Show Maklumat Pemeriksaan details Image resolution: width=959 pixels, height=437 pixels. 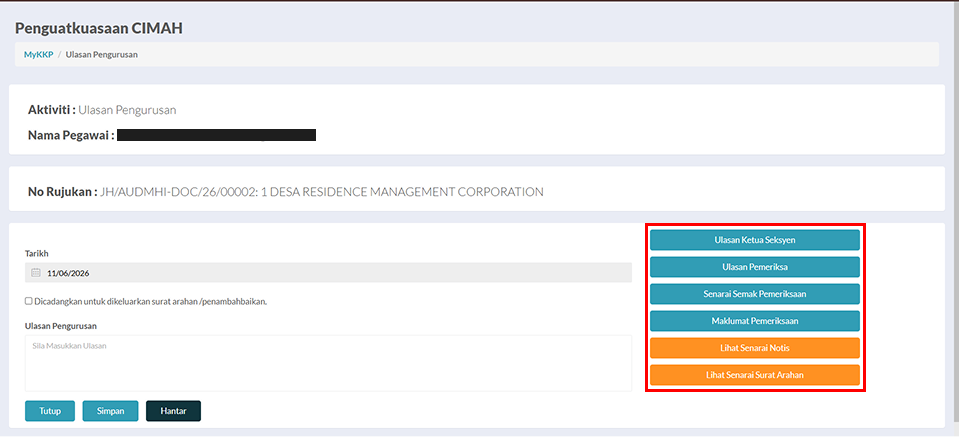[x=755, y=321]
